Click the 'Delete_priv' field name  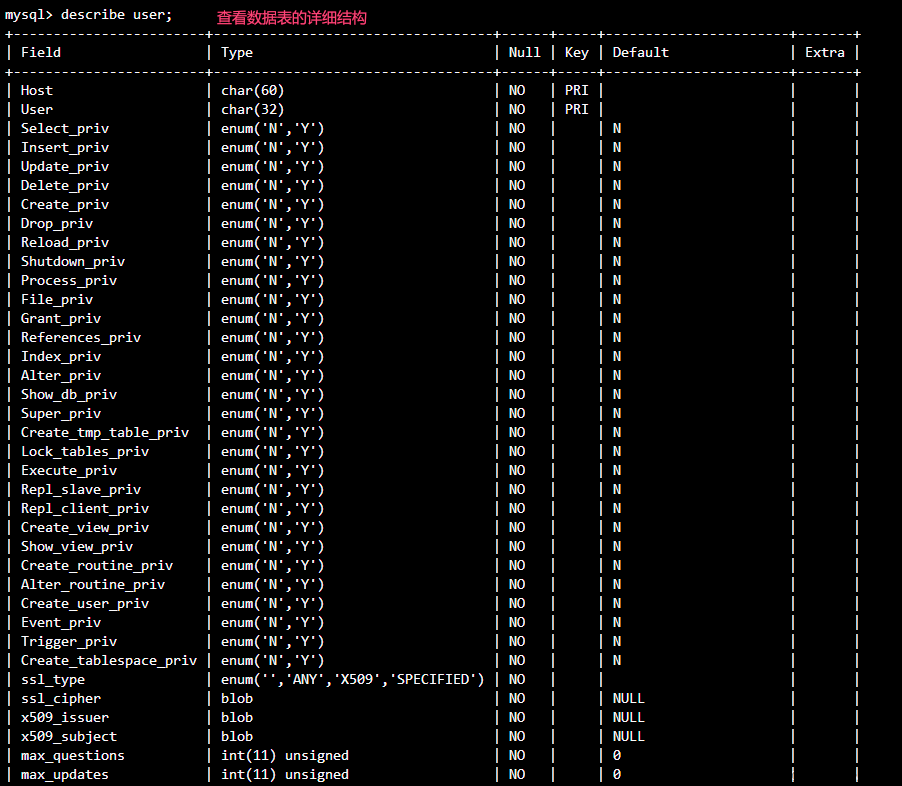(65, 185)
